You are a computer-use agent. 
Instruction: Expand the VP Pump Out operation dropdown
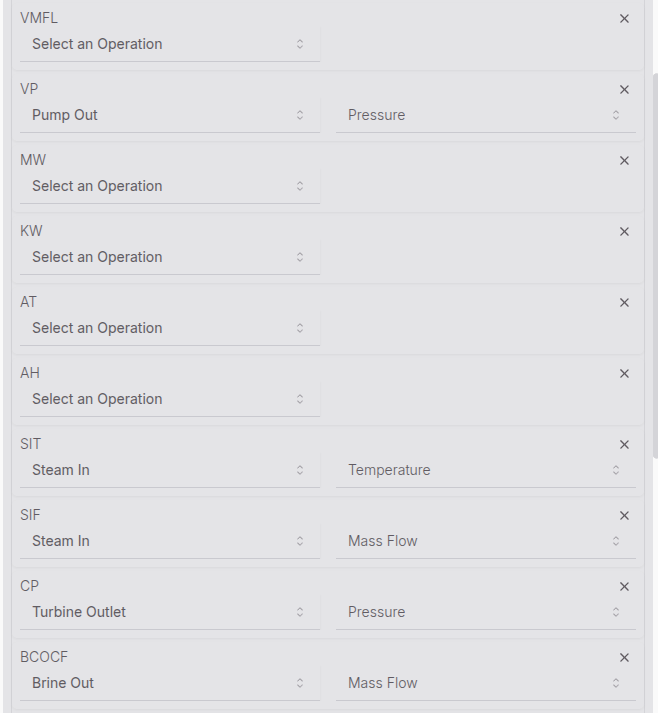click(x=169, y=116)
